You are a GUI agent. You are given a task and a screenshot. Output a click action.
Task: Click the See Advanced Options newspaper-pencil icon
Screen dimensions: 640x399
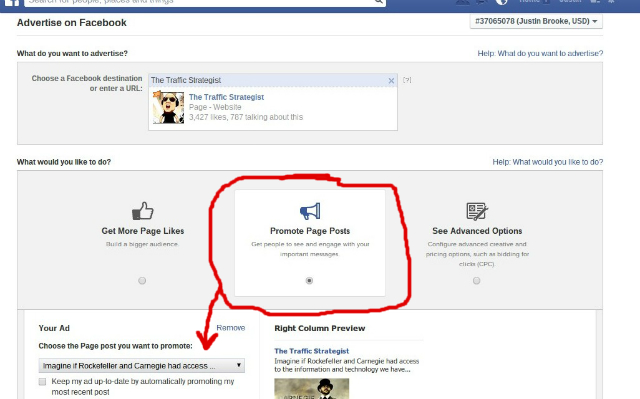pos(477,211)
